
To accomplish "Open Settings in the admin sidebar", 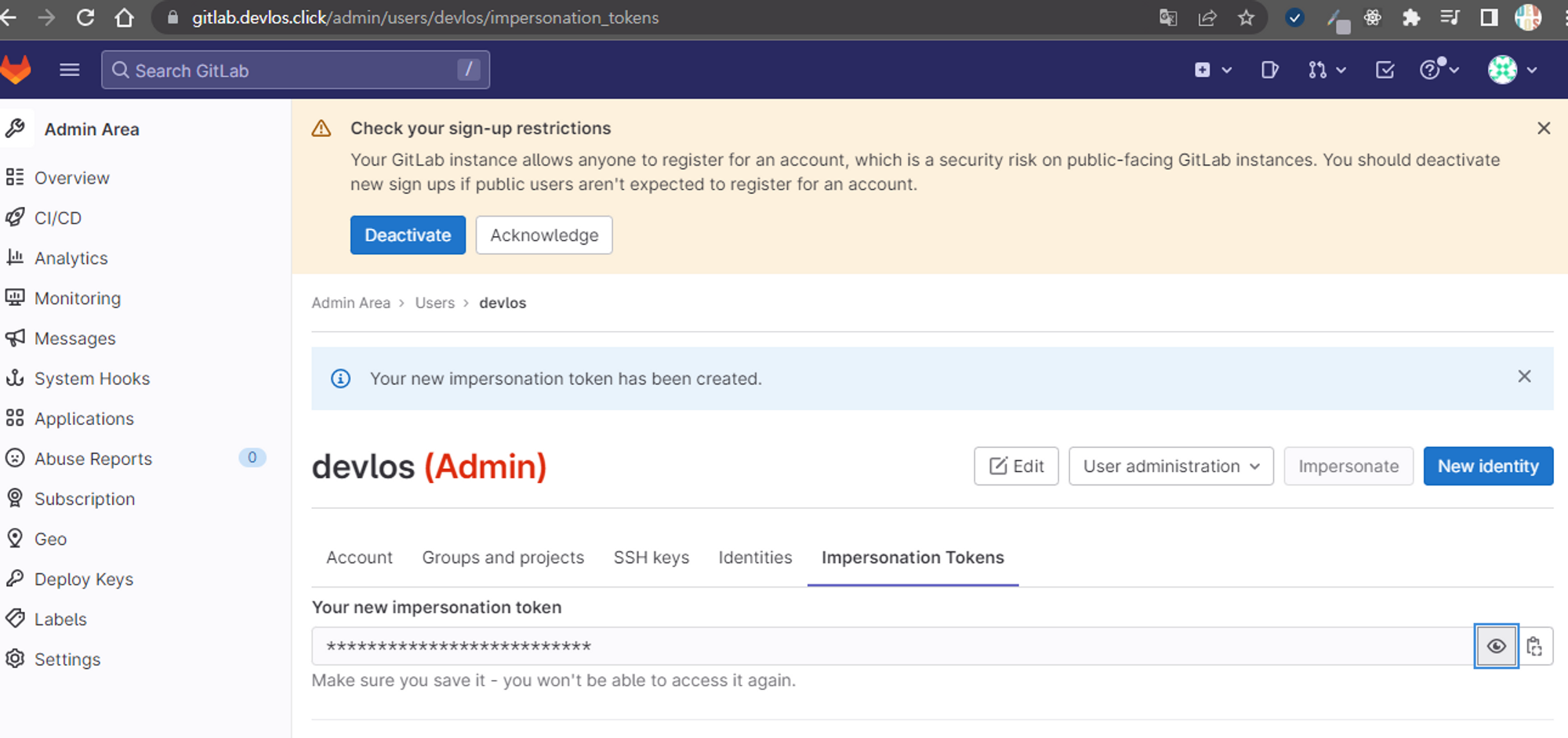I will click(67, 660).
